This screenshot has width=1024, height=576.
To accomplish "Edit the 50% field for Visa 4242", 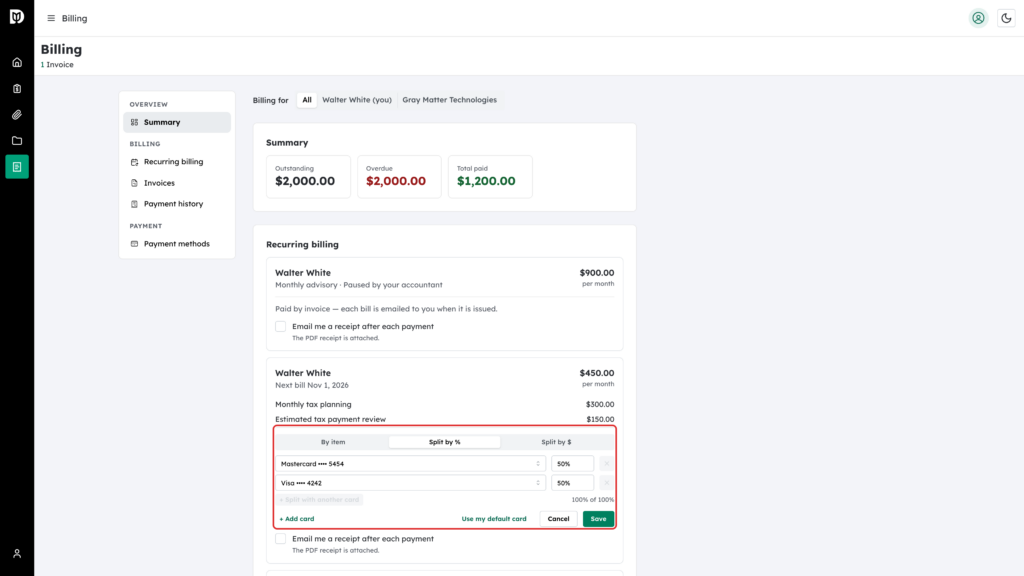I will pos(572,483).
